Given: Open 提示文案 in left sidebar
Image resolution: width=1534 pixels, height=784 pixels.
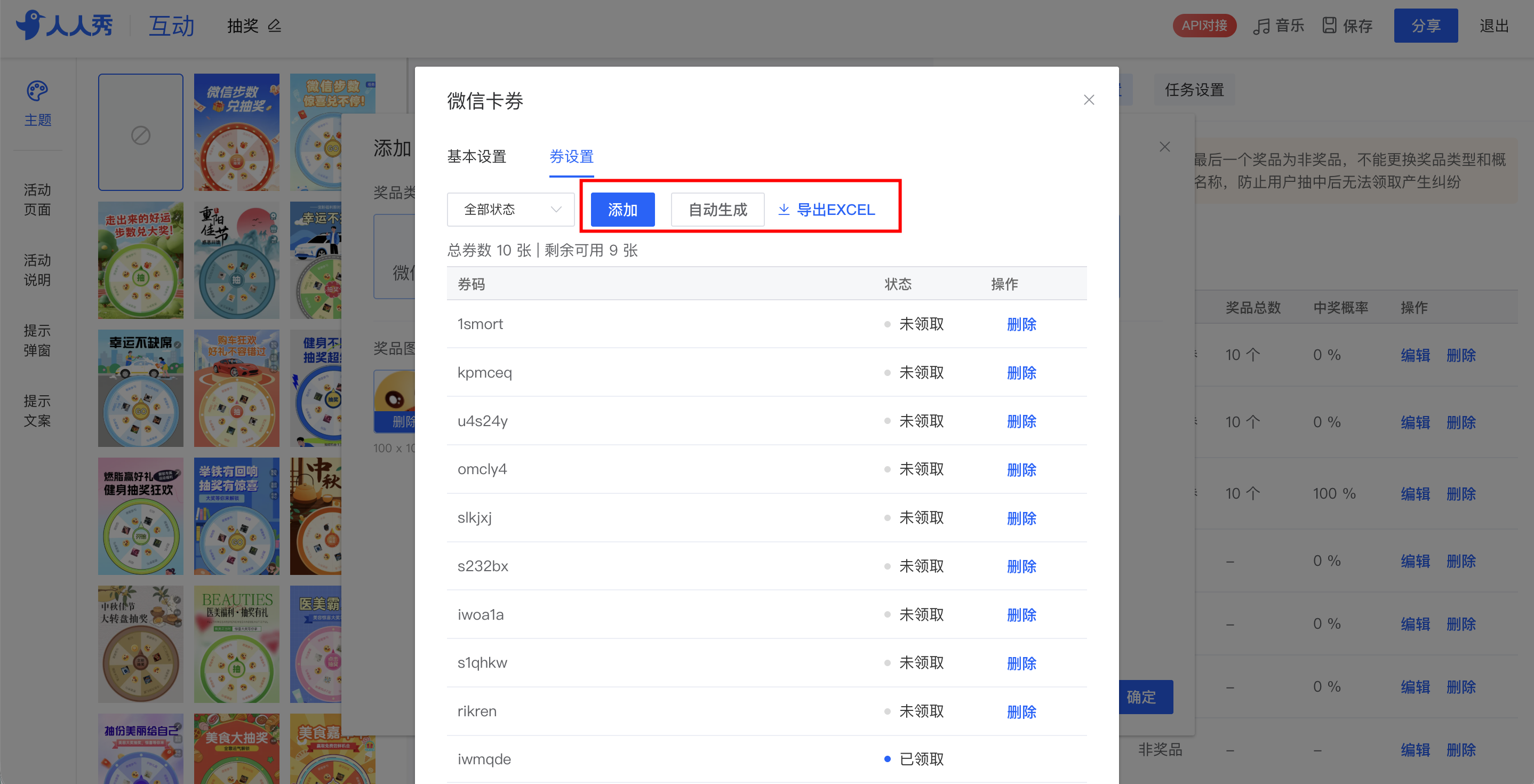Looking at the screenshot, I should (37, 410).
